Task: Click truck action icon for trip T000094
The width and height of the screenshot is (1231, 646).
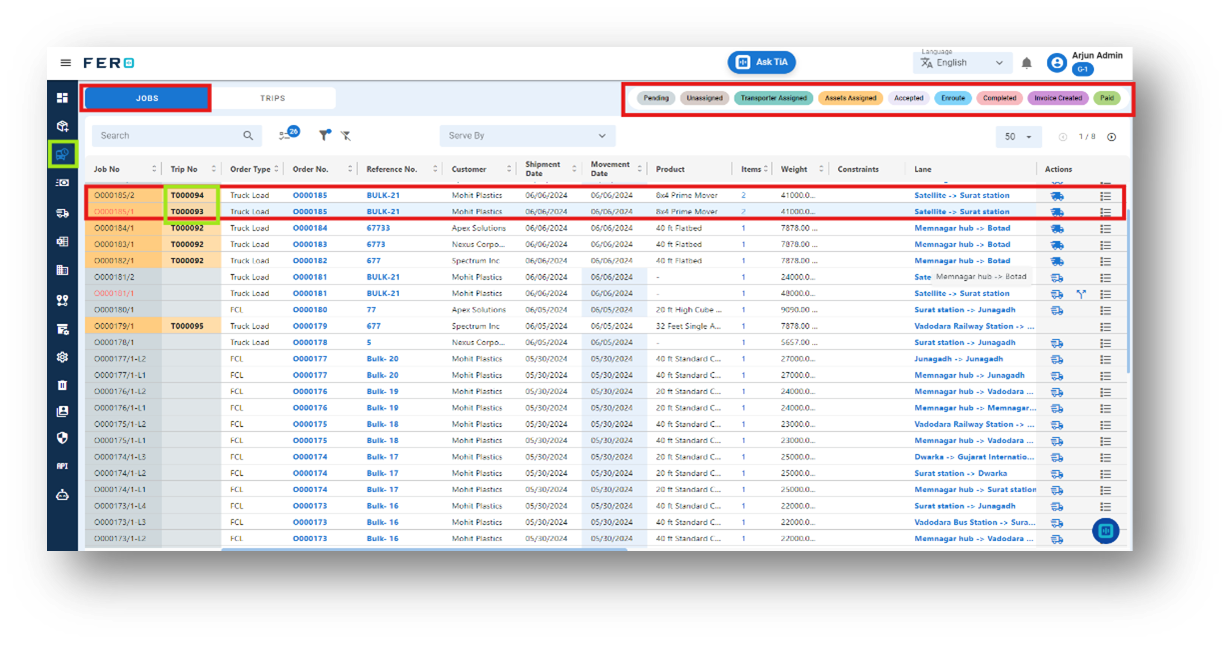Action: coord(1057,196)
